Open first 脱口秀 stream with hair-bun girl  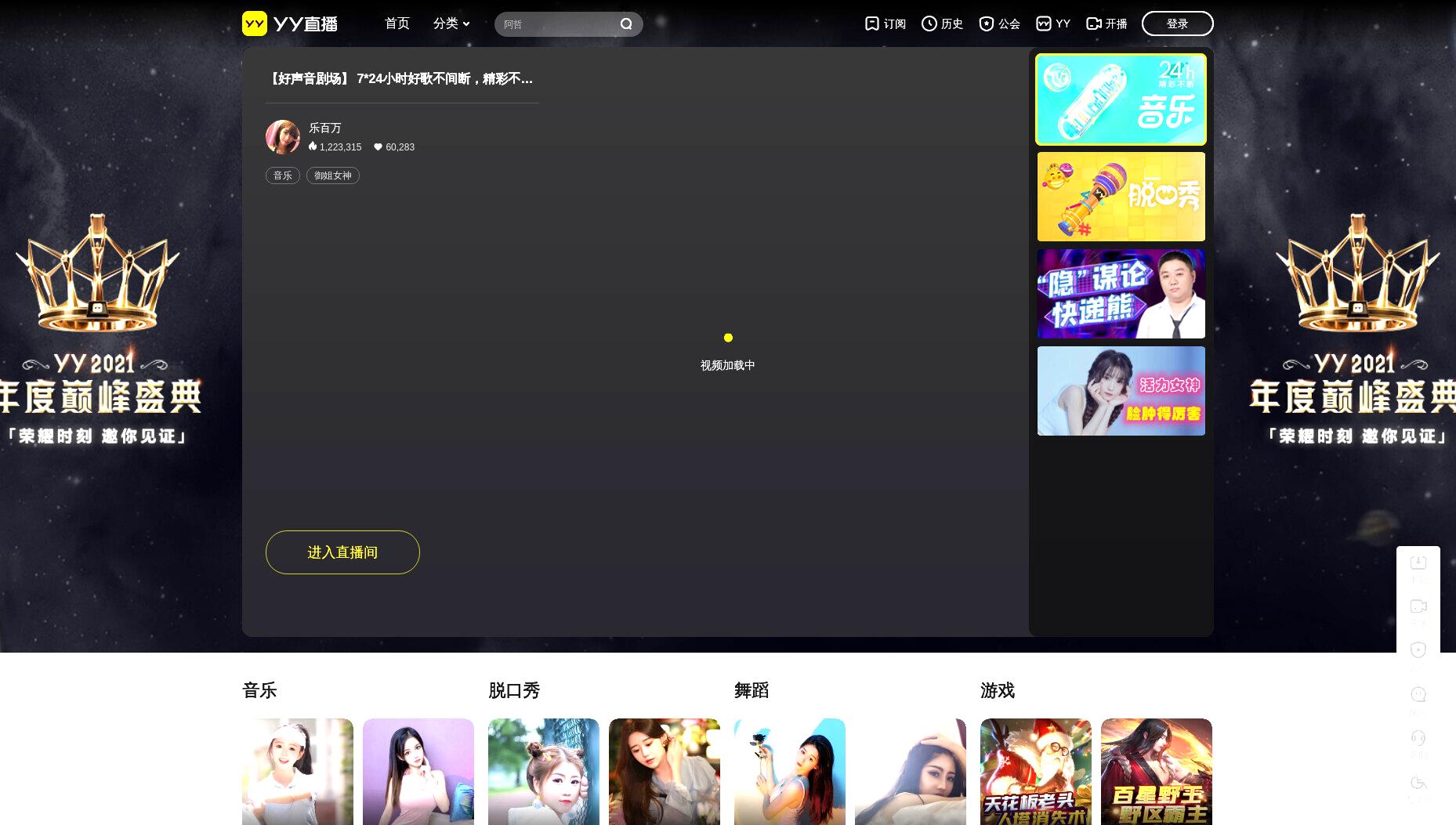544,772
